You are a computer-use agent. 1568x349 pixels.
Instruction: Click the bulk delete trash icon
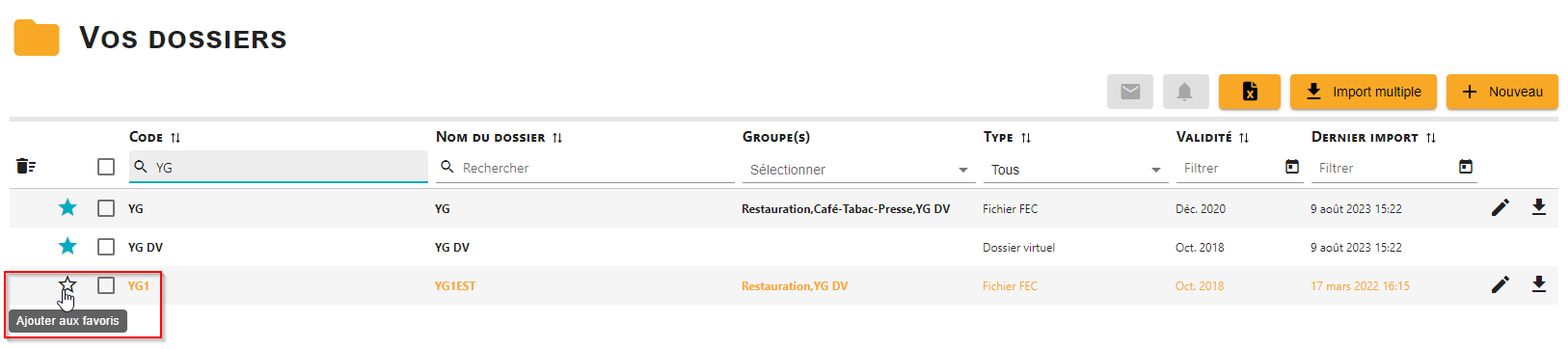[26, 167]
